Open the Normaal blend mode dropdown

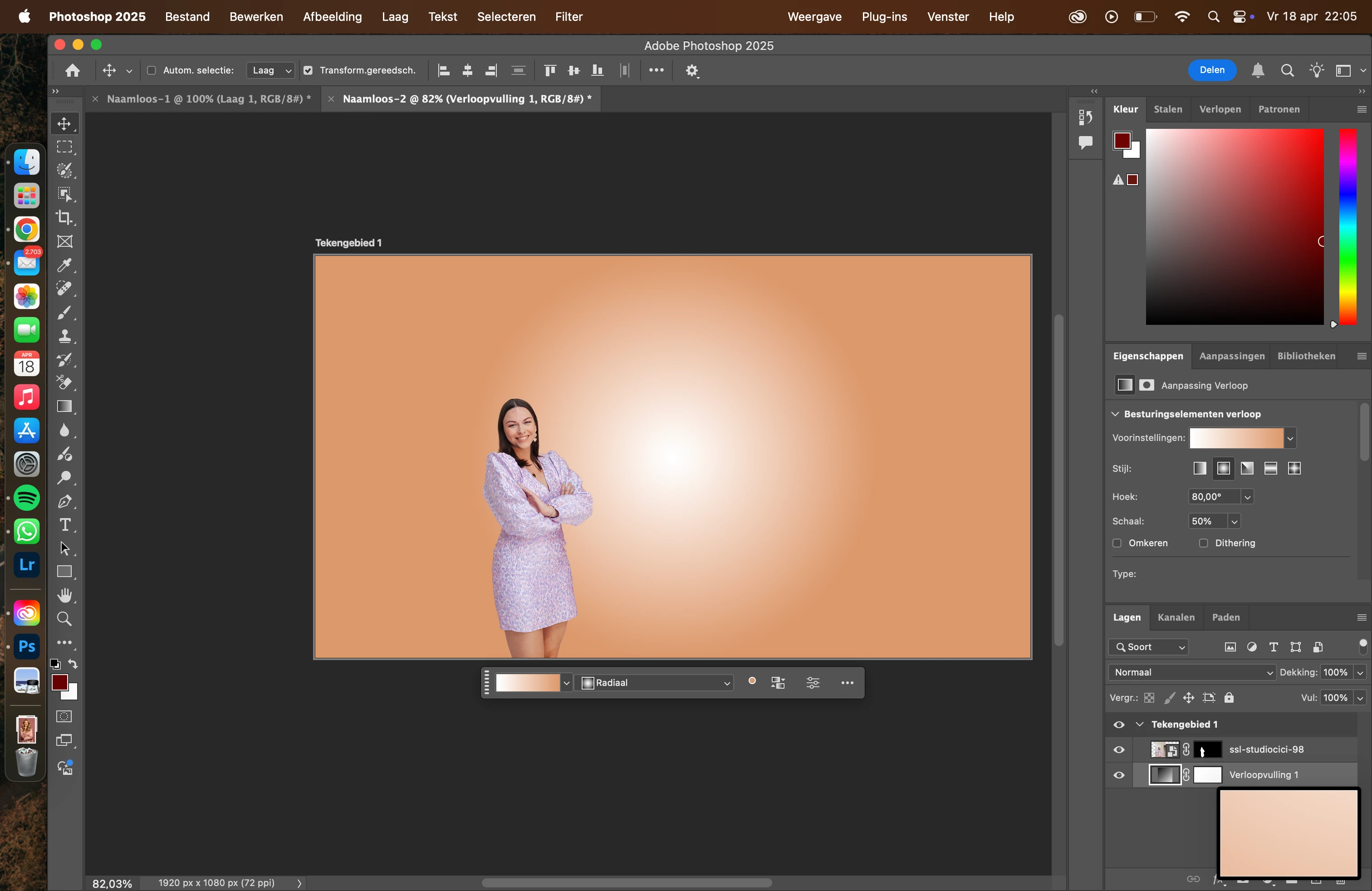(1191, 673)
